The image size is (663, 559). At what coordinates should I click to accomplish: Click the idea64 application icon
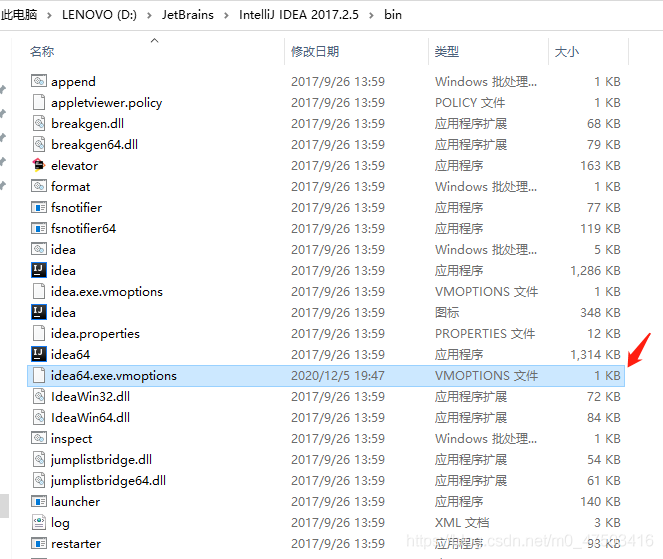coord(39,354)
